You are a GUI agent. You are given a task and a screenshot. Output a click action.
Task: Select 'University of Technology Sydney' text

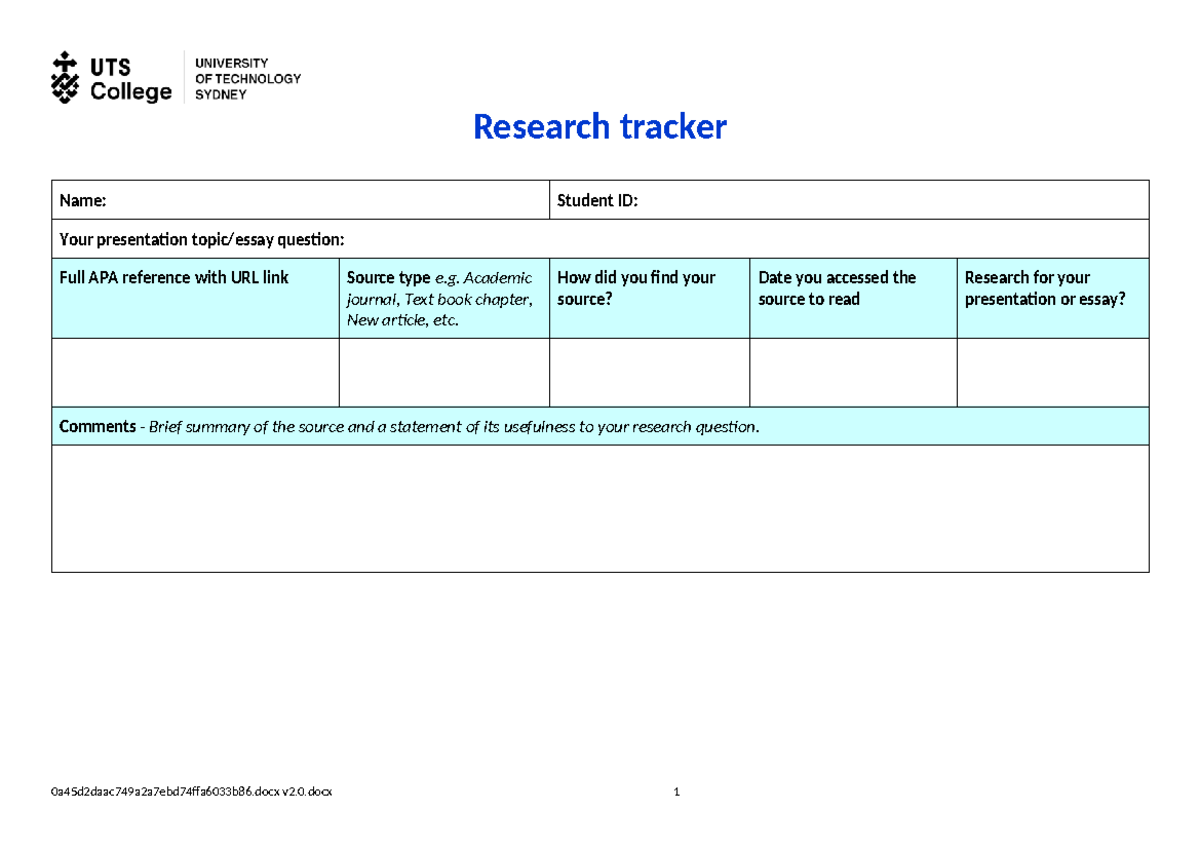coord(248,78)
